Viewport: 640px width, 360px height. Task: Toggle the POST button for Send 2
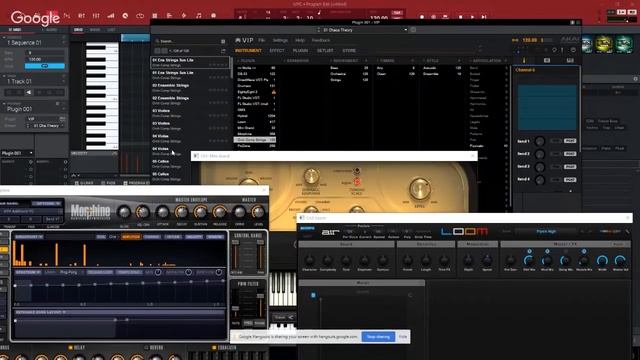pyautogui.click(x=570, y=154)
